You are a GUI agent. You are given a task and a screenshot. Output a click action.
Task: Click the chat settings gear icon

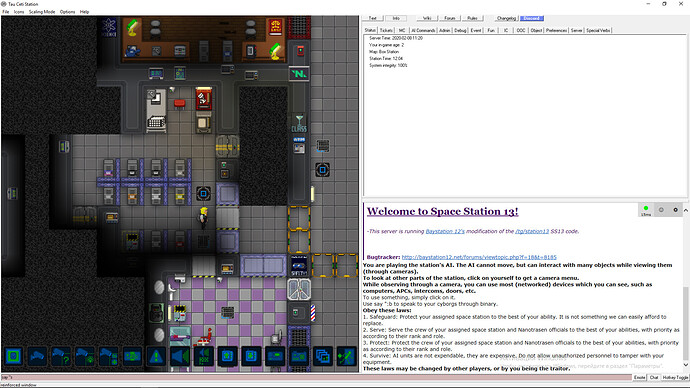[675, 210]
